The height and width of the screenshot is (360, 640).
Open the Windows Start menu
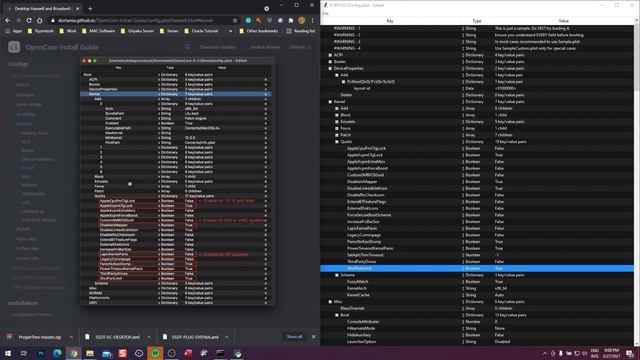(8, 353)
